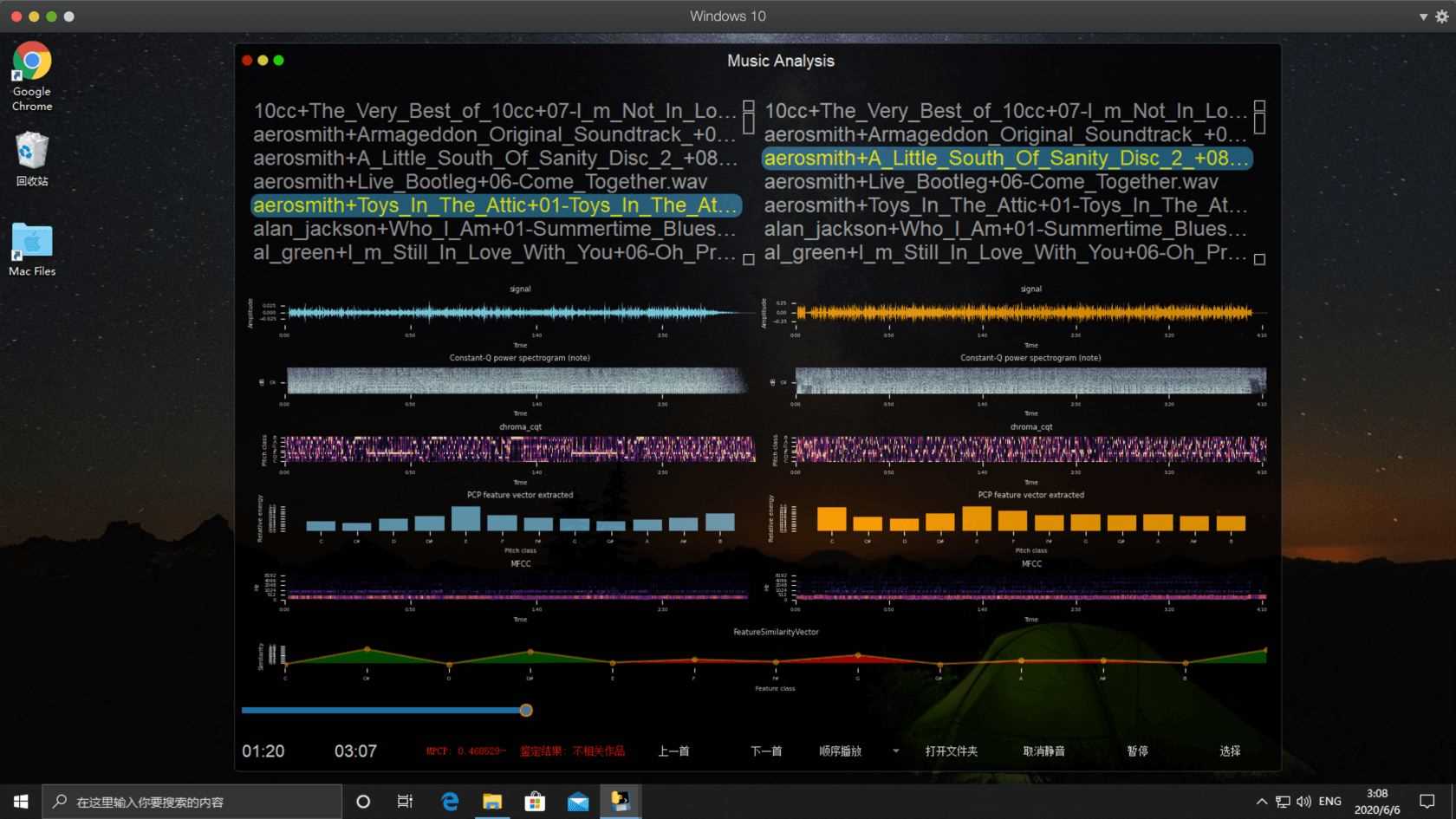1456x819 pixels.
Task: Open the Windows 10 title bar dropdown arrow
Action: coord(1423,16)
